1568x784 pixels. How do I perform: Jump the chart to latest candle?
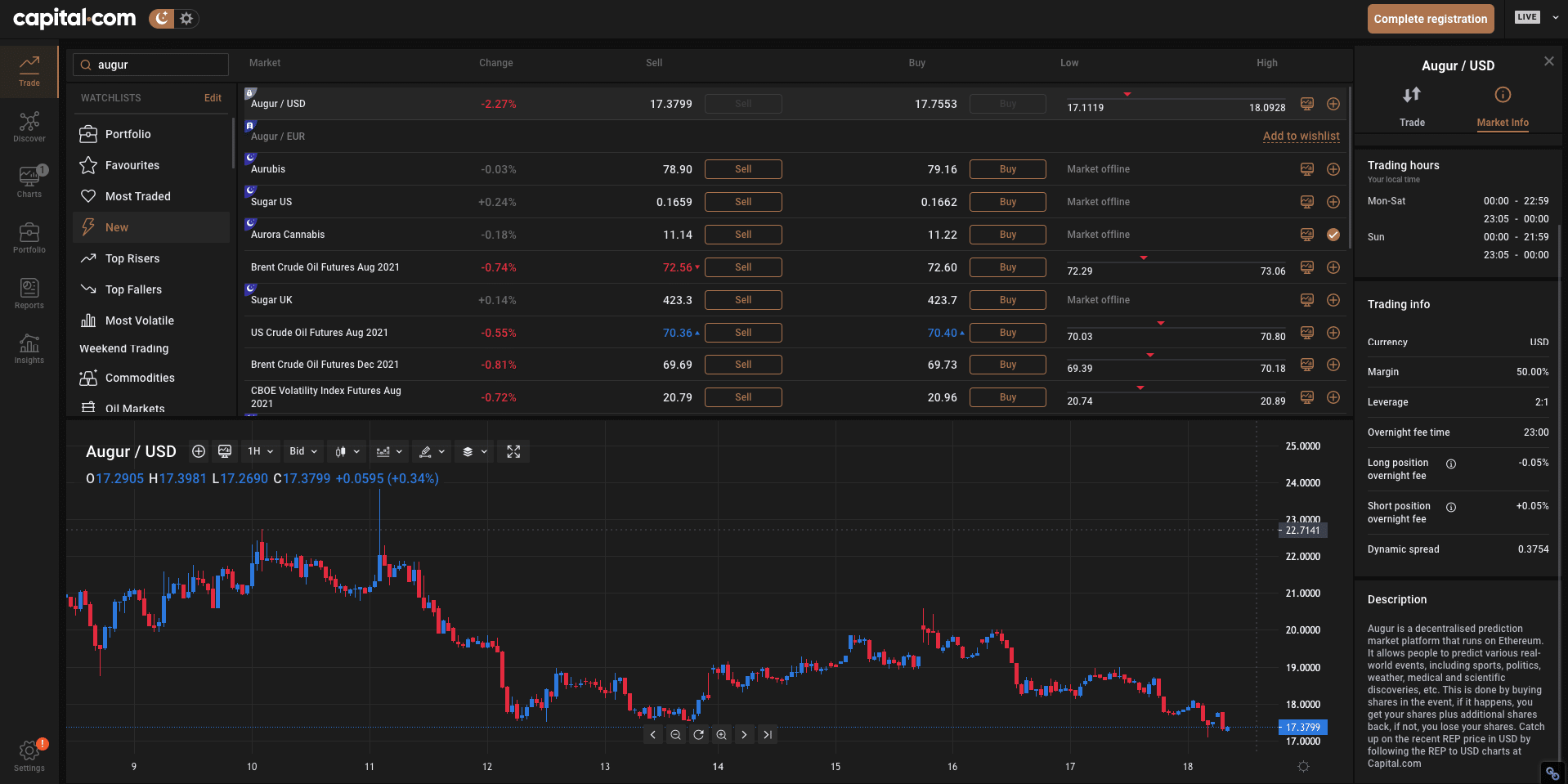click(x=767, y=735)
